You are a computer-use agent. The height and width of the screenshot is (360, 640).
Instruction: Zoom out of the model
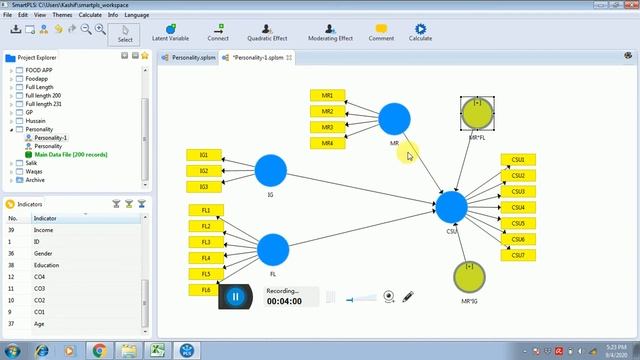(x=86, y=29)
